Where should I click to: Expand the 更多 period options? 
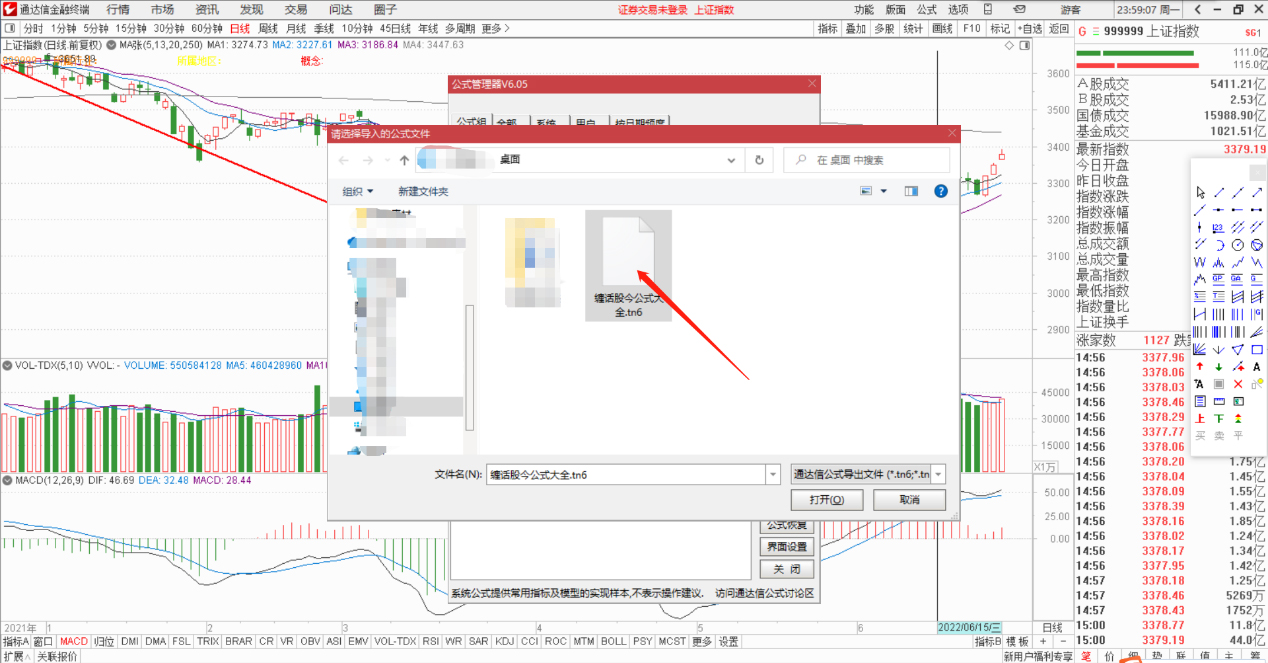pyautogui.click(x=495, y=28)
